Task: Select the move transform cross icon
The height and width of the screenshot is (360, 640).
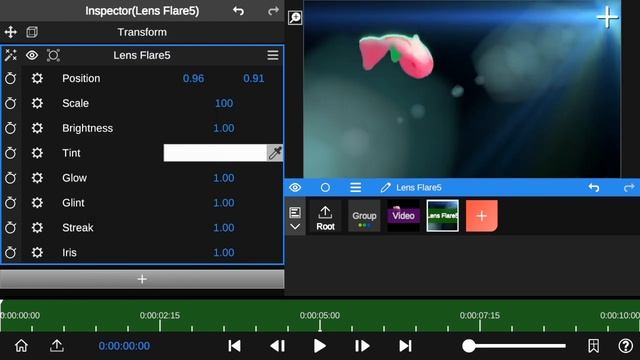Action: coord(11,32)
